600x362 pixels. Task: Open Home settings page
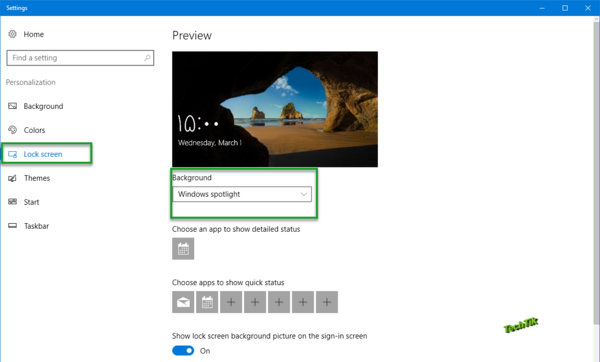pos(34,34)
